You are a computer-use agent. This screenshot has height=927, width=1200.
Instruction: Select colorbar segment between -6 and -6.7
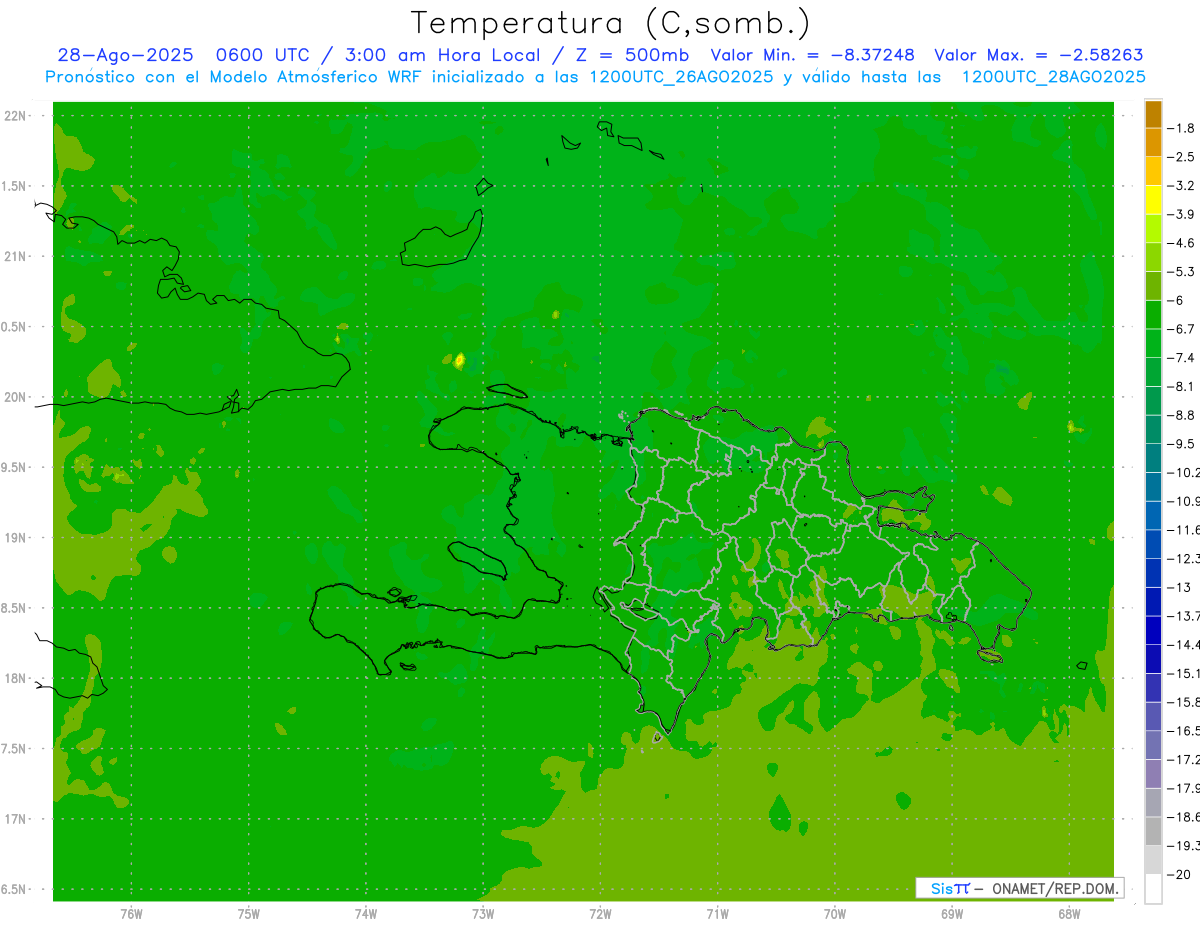1153,315
